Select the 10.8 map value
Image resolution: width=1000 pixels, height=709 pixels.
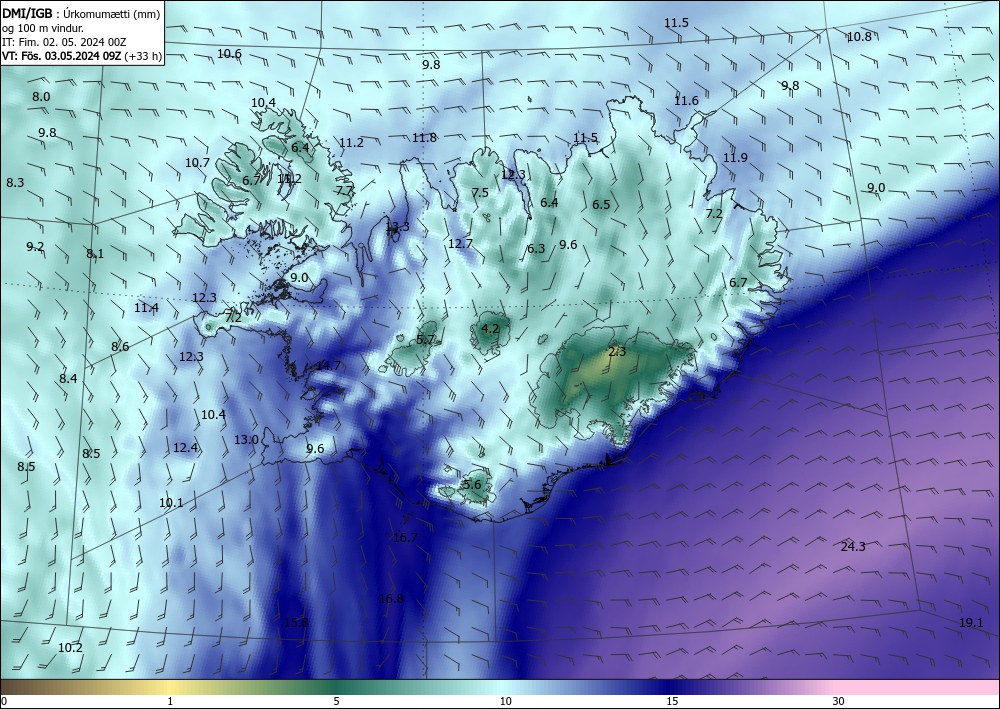(x=859, y=37)
